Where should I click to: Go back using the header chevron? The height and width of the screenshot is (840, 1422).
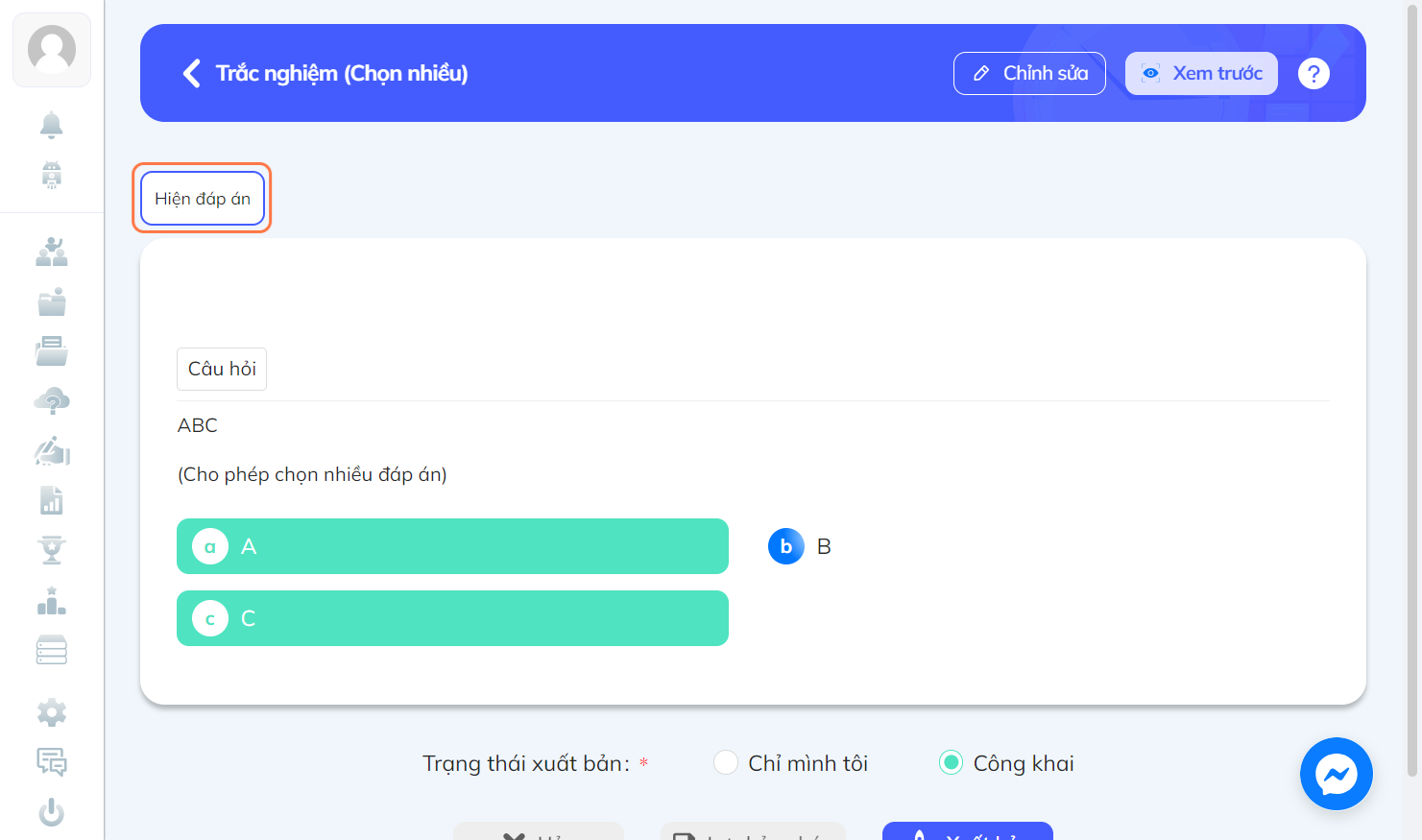click(192, 73)
